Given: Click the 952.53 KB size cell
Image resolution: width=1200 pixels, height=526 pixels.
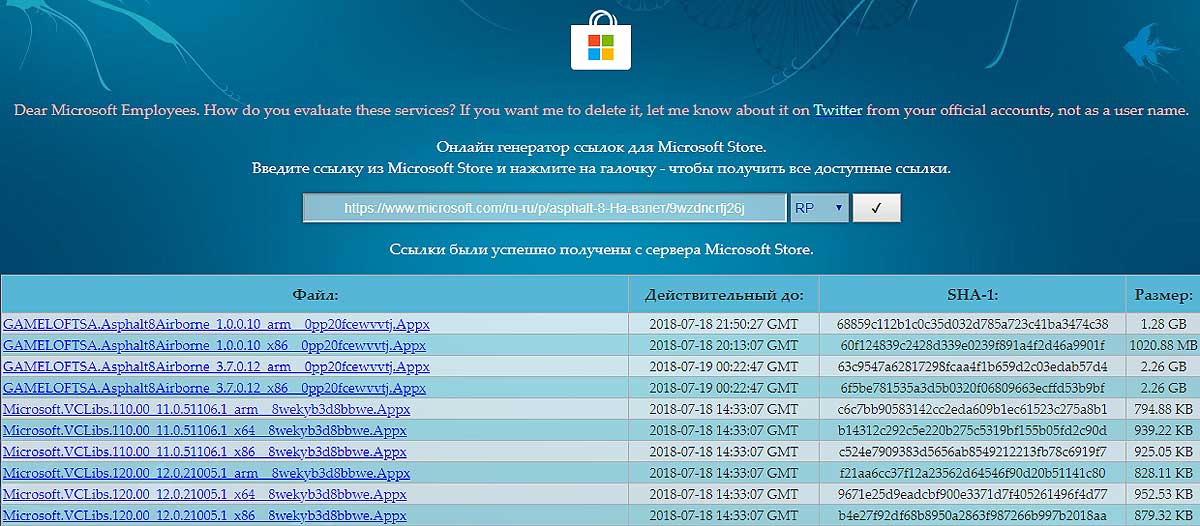Looking at the screenshot, I should pos(1163,496).
